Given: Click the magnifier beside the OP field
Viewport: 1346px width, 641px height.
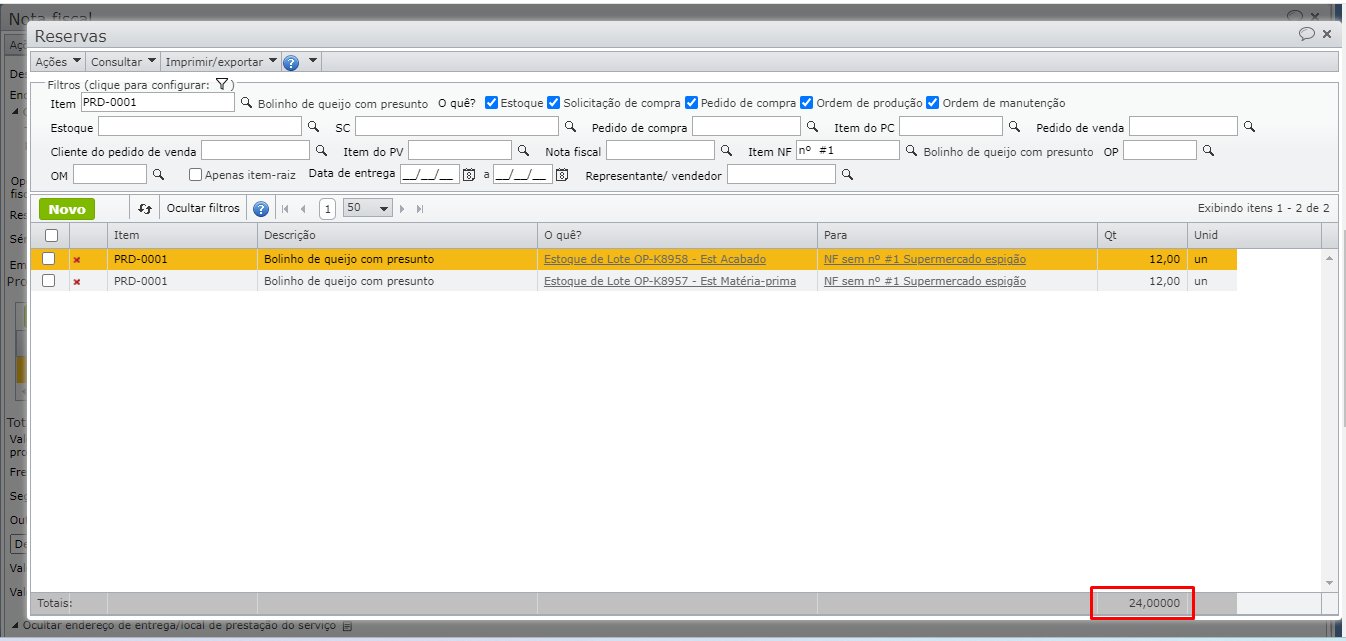Looking at the screenshot, I should click(x=1208, y=151).
